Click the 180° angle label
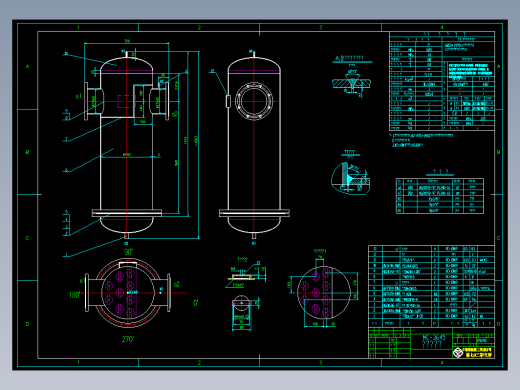The image size is (520, 390). point(74,295)
